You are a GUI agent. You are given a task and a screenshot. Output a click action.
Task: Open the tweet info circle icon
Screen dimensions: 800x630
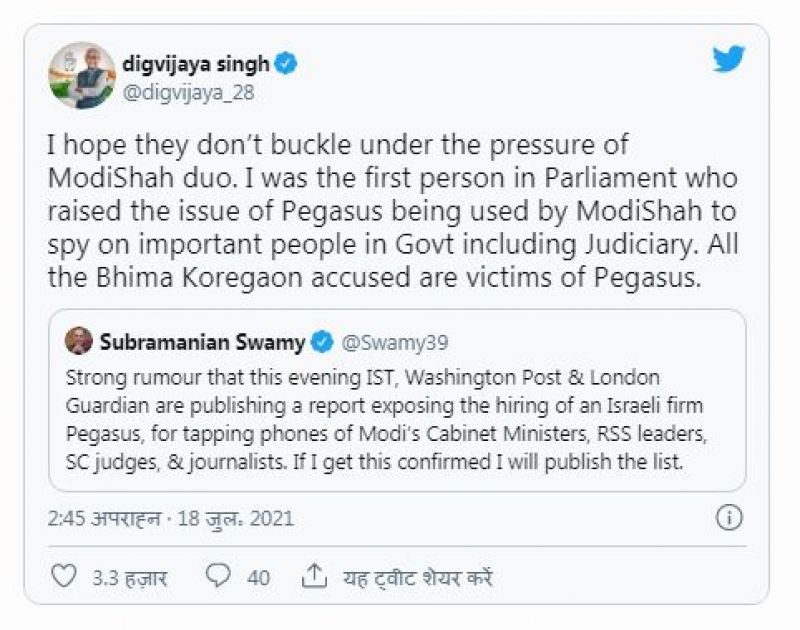(729, 517)
